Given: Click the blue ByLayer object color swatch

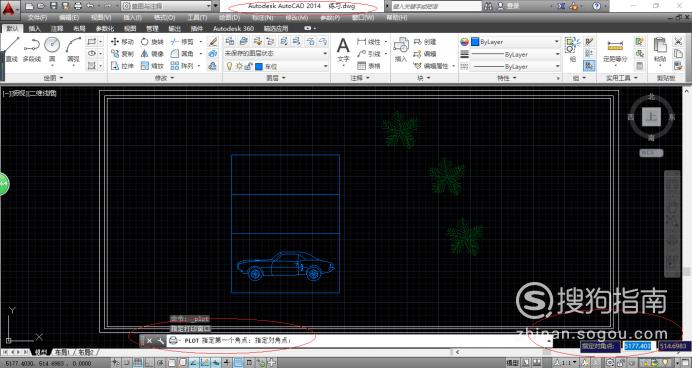Looking at the screenshot, I should (475, 42).
